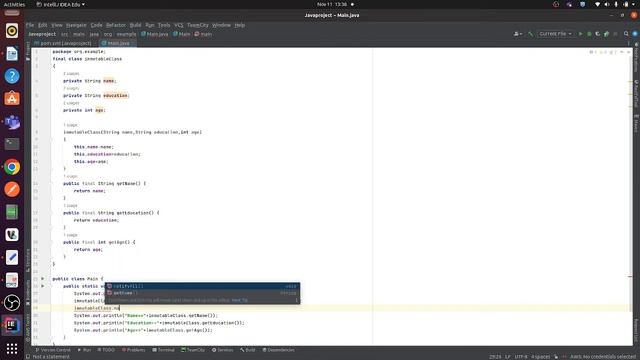Open the File menu
This screenshot has width=640, height=360.
tap(30, 25)
